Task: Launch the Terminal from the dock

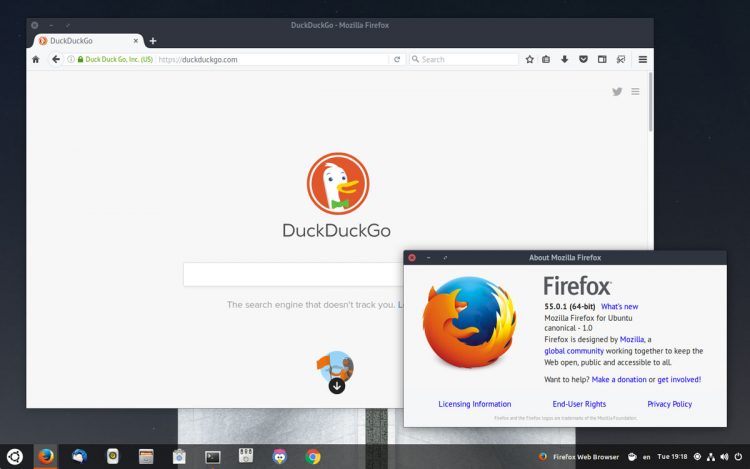Action: [212, 458]
